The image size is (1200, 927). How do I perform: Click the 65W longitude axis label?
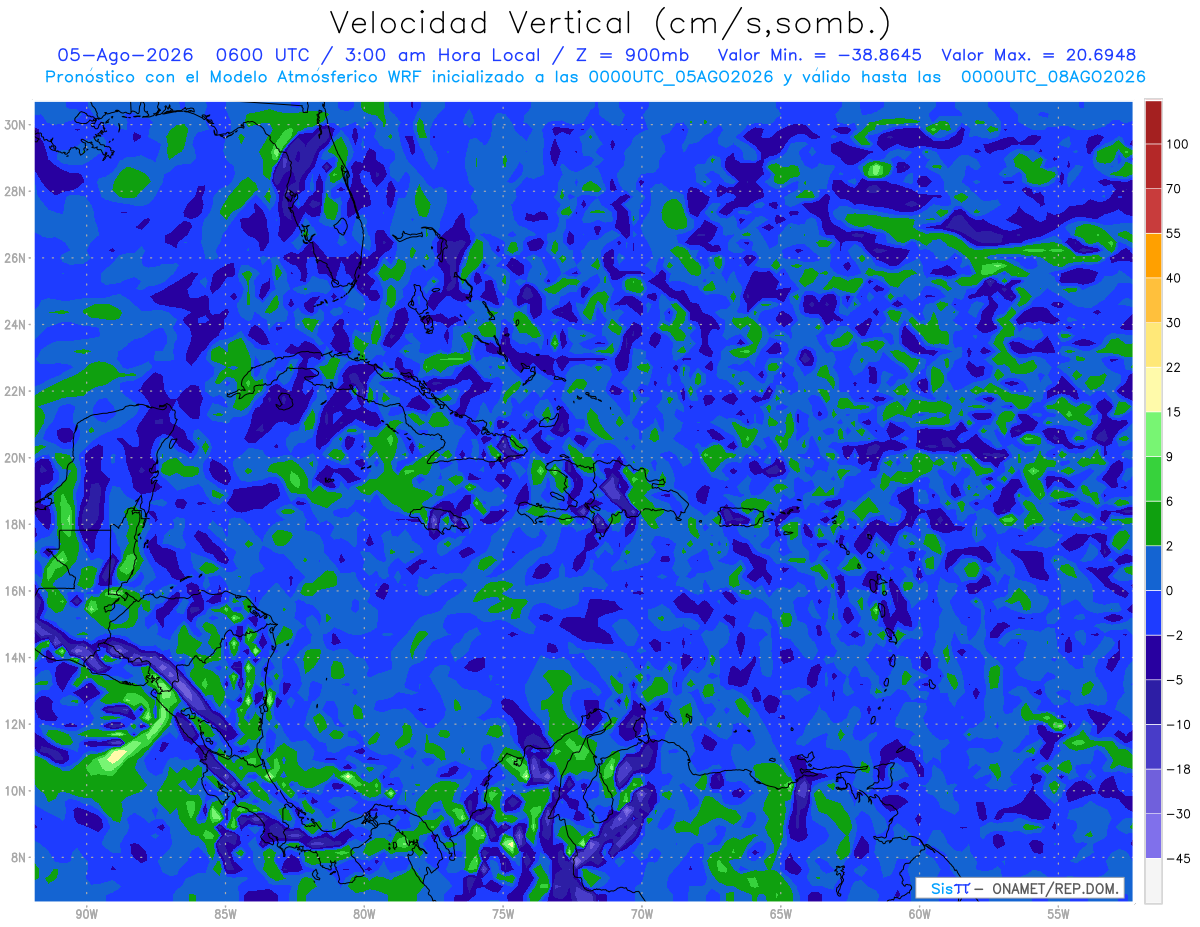(x=781, y=914)
